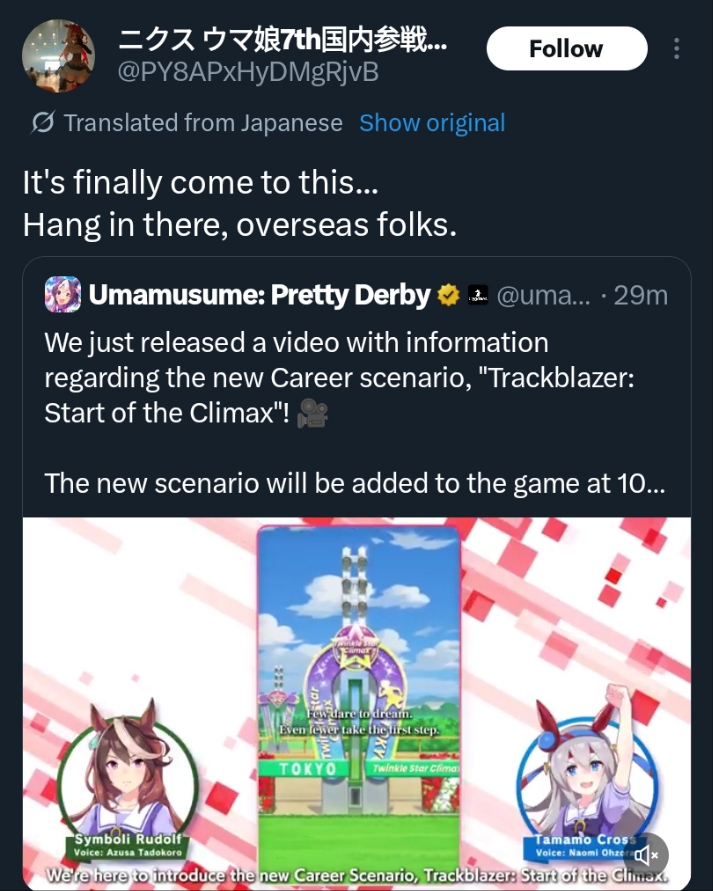Image resolution: width=713 pixels, height=891 pixels.
Task: Open the Umamusume: Pretty Derby display name
Action: [260, 295]
